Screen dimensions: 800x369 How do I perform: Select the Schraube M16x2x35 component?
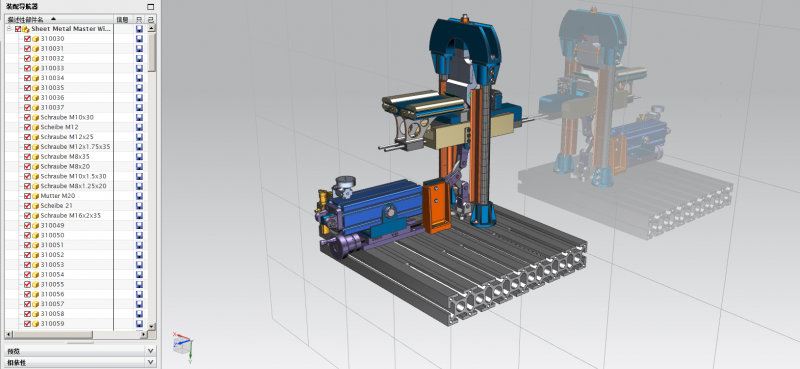click(71, 215)
